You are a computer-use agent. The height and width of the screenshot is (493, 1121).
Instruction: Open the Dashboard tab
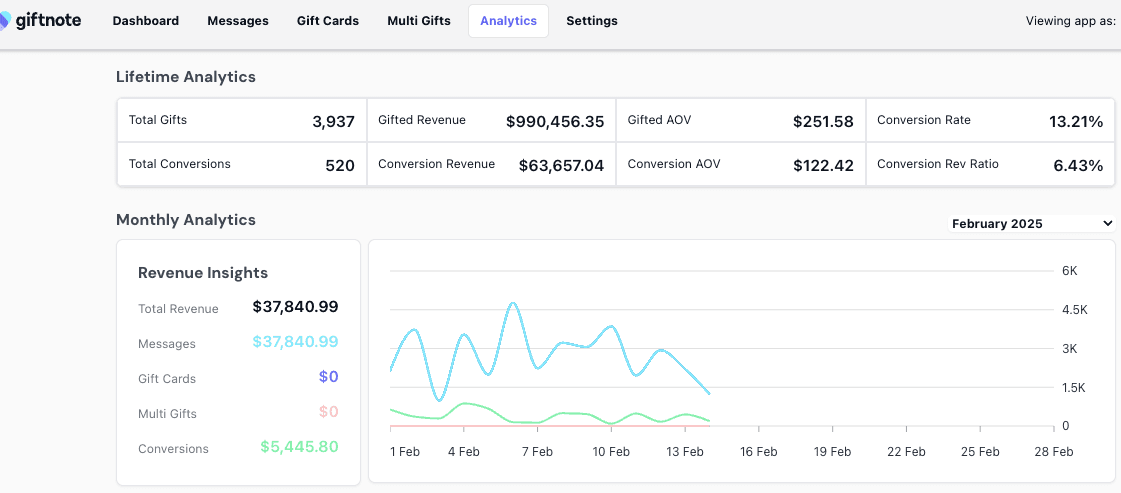pos(146,21)
